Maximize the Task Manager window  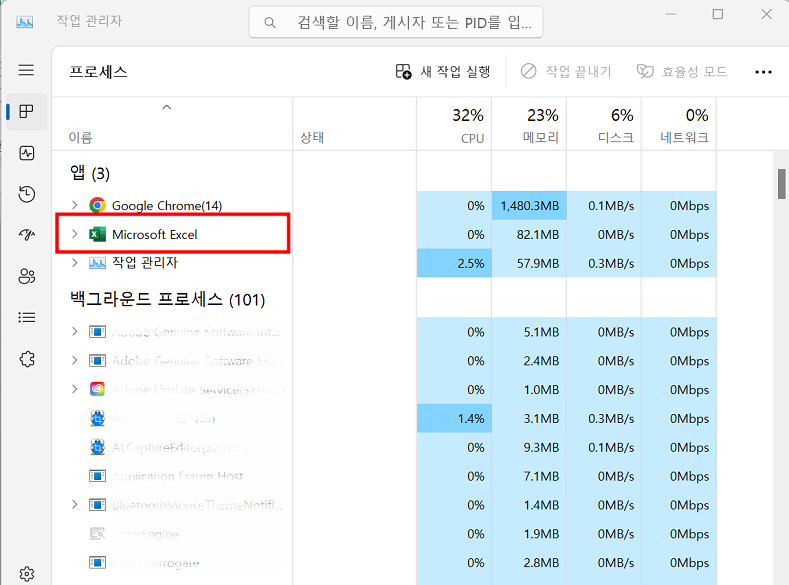pyautogui.click(x=718, y=14)
